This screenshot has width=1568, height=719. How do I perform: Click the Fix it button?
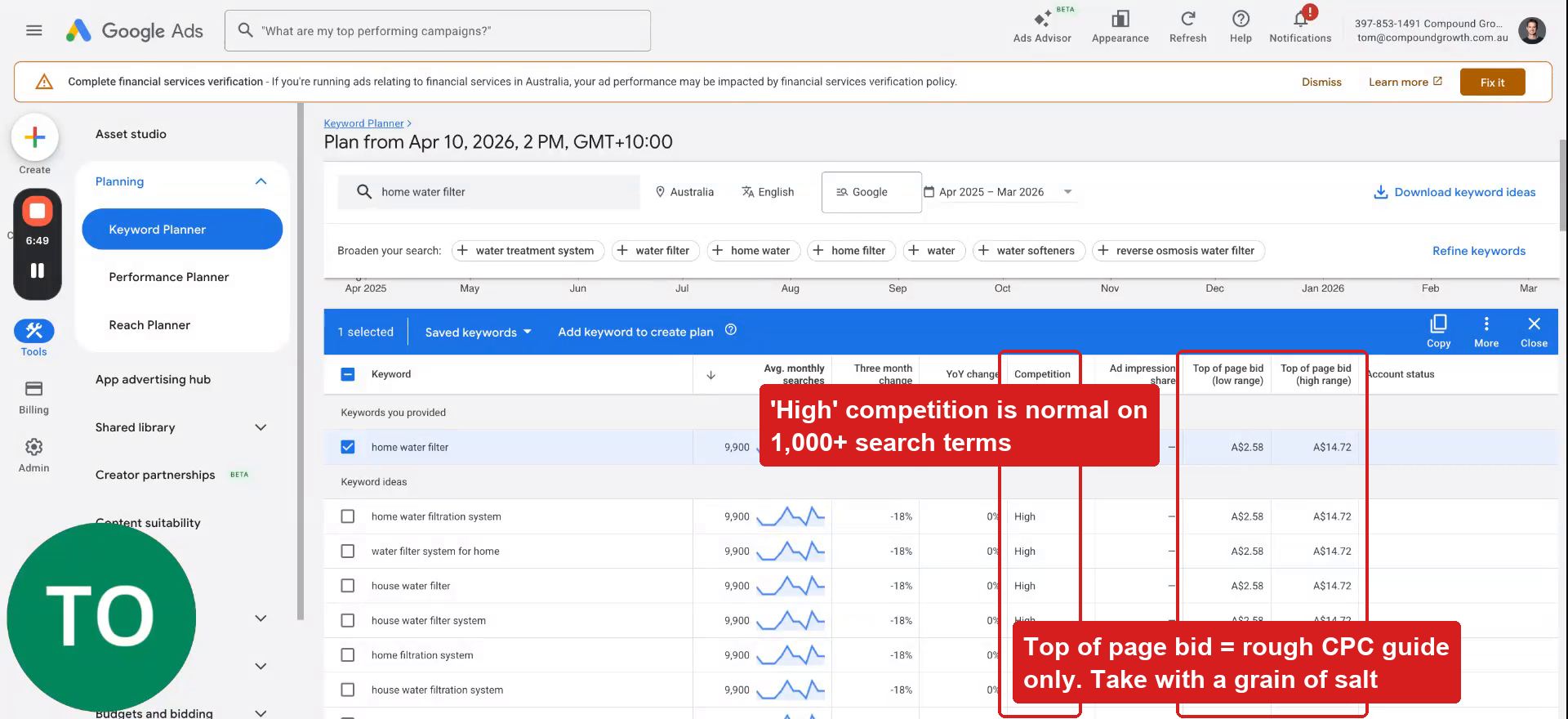1492,82
